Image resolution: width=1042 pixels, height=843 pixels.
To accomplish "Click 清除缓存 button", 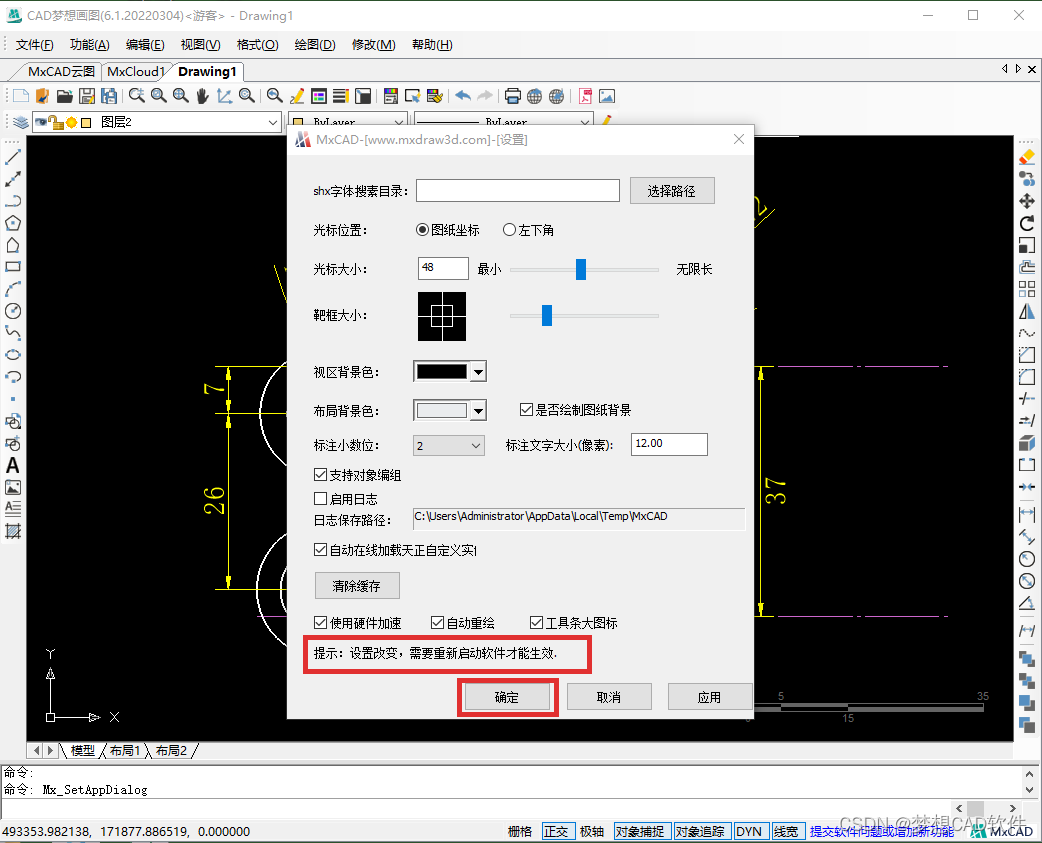I will click(x=357, y=586).
